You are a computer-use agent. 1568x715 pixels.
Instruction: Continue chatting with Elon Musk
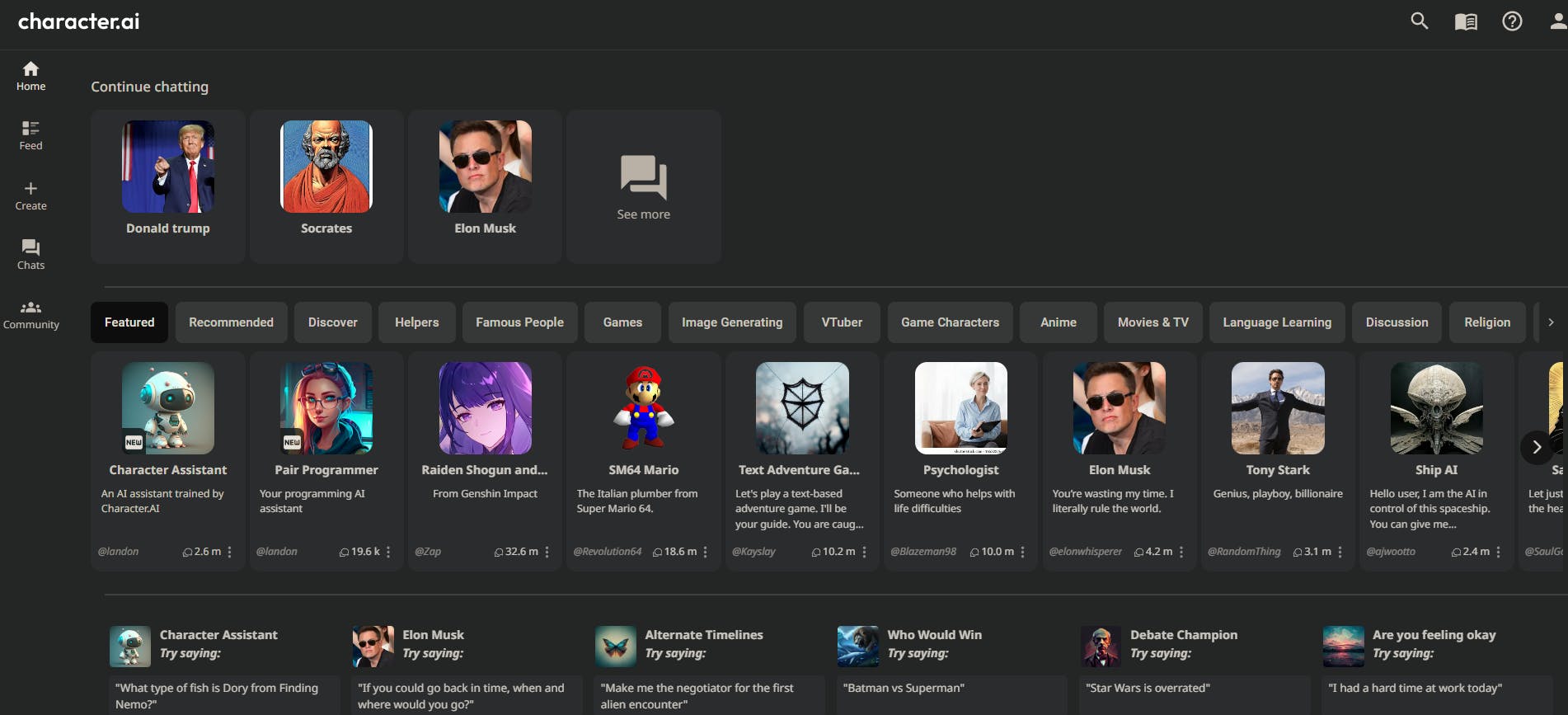point(485,186)
